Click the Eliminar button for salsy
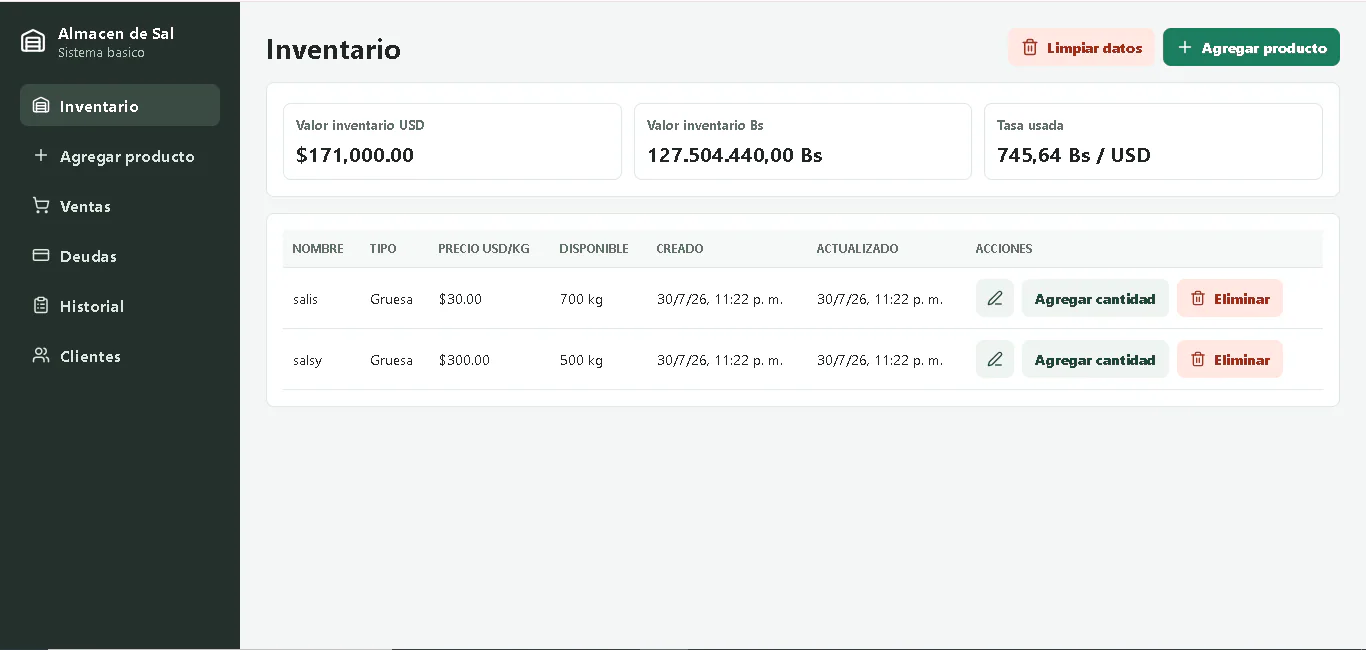The width and height of the screenshot is (1366, 650). click(x=1230, y=359)
